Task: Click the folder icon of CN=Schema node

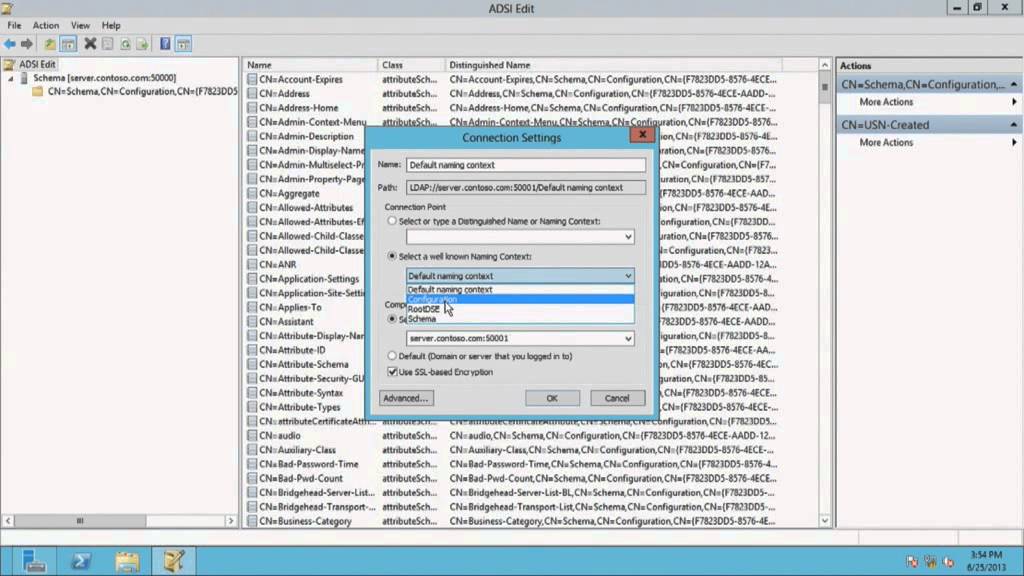Action: pyautogui.click(x=38, y=91)
